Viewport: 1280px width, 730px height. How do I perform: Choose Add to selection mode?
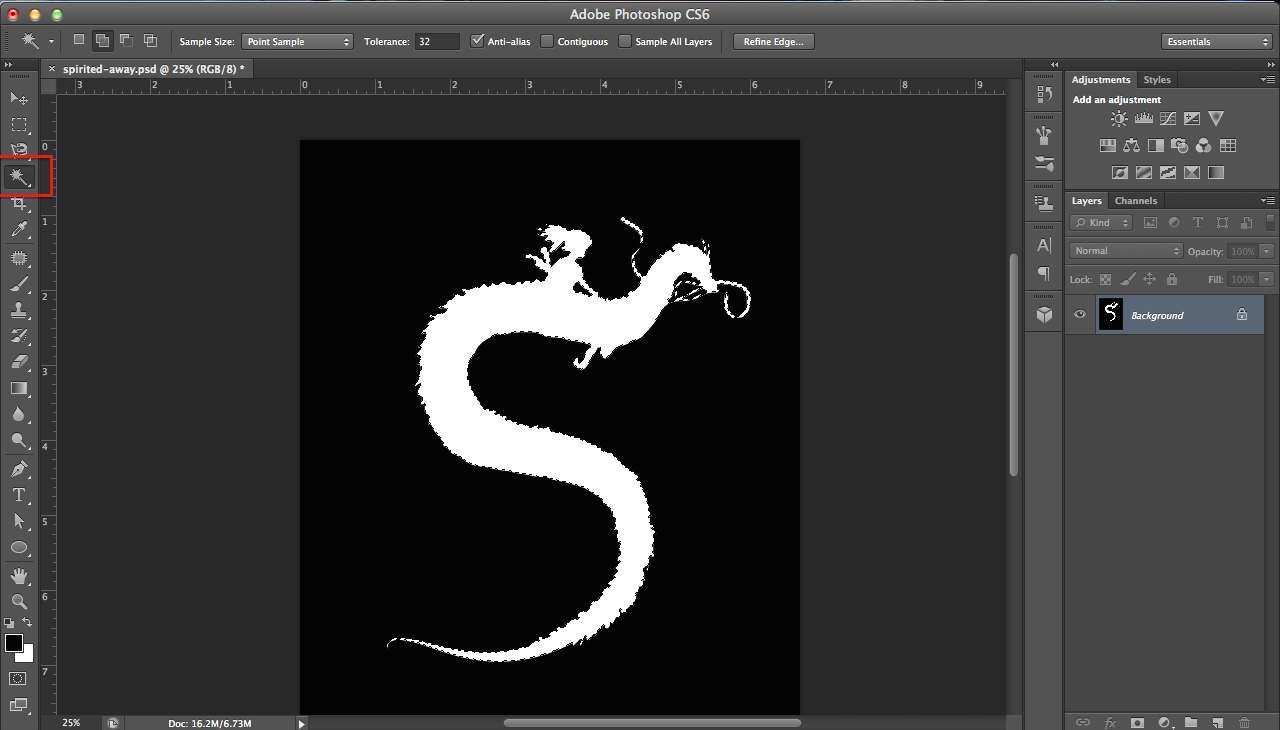pos(102,40)
